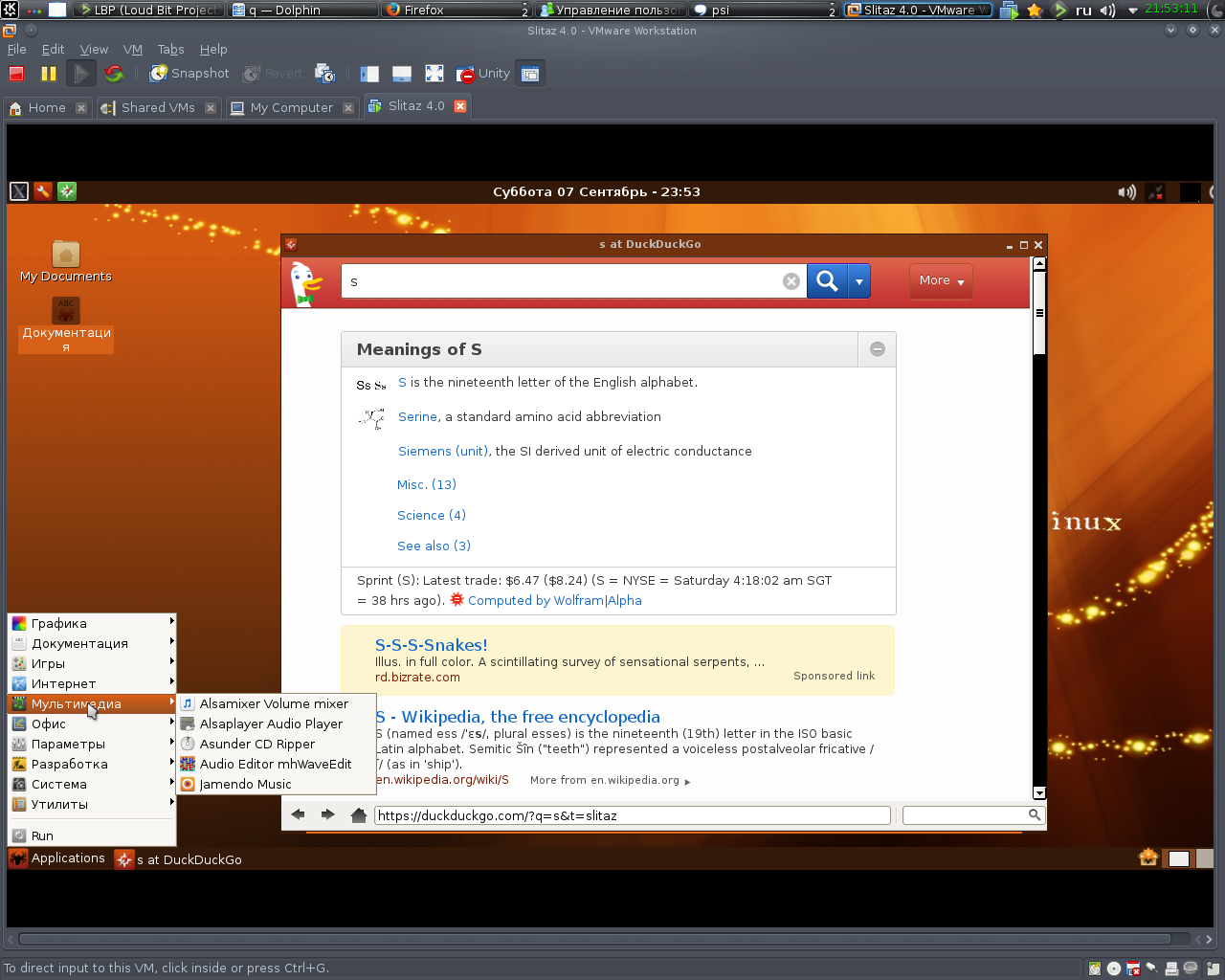This screenshot has height=980, width=1225.
Task: Open Computed by Wolfram|Alpha link
Action: (x=555, y=601)
